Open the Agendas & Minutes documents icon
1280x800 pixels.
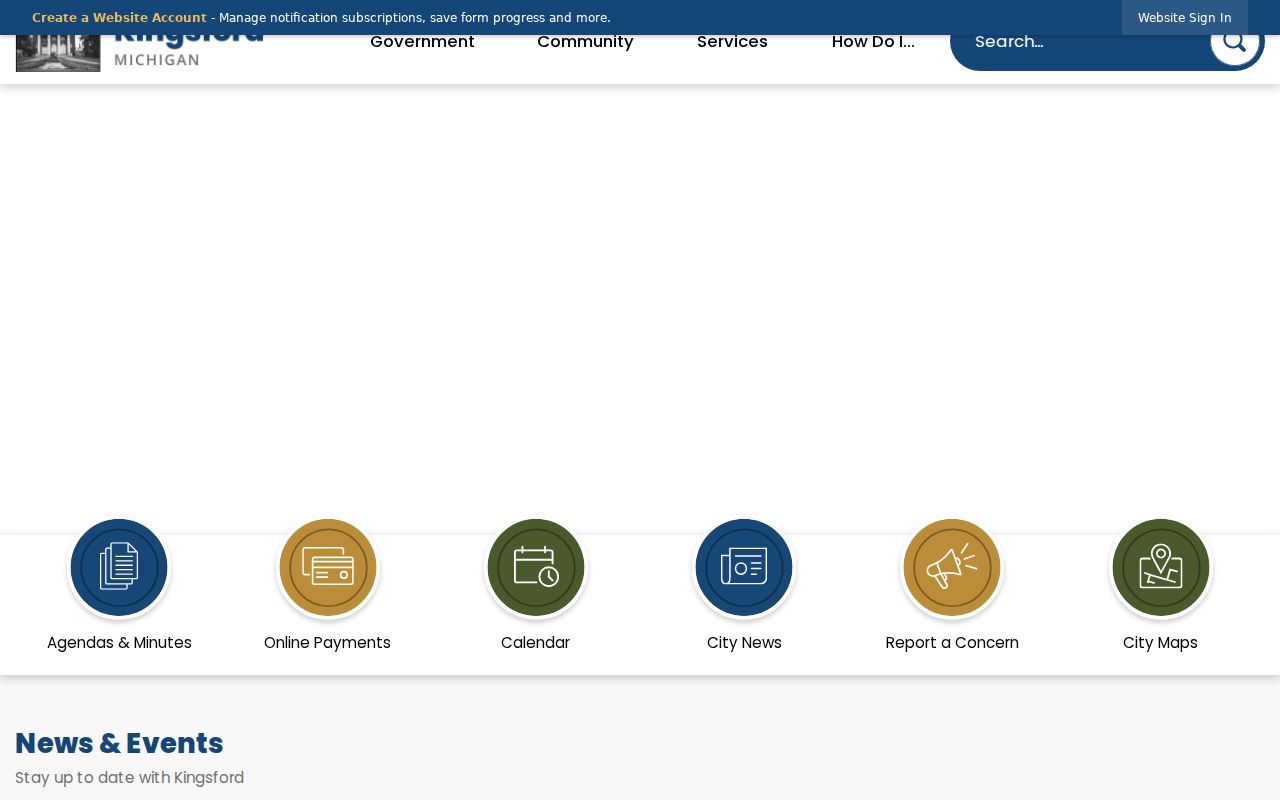coord(119,567)
